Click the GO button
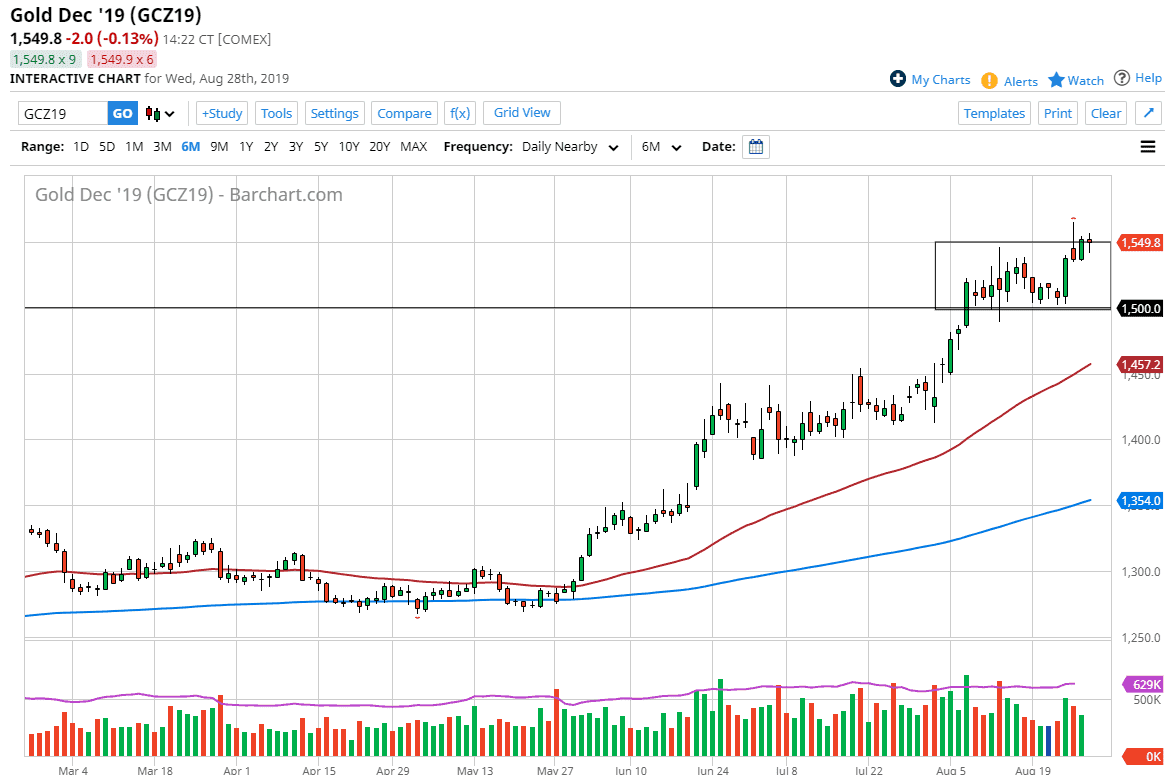Screen dimensions: 1171x775 (122, 113)
